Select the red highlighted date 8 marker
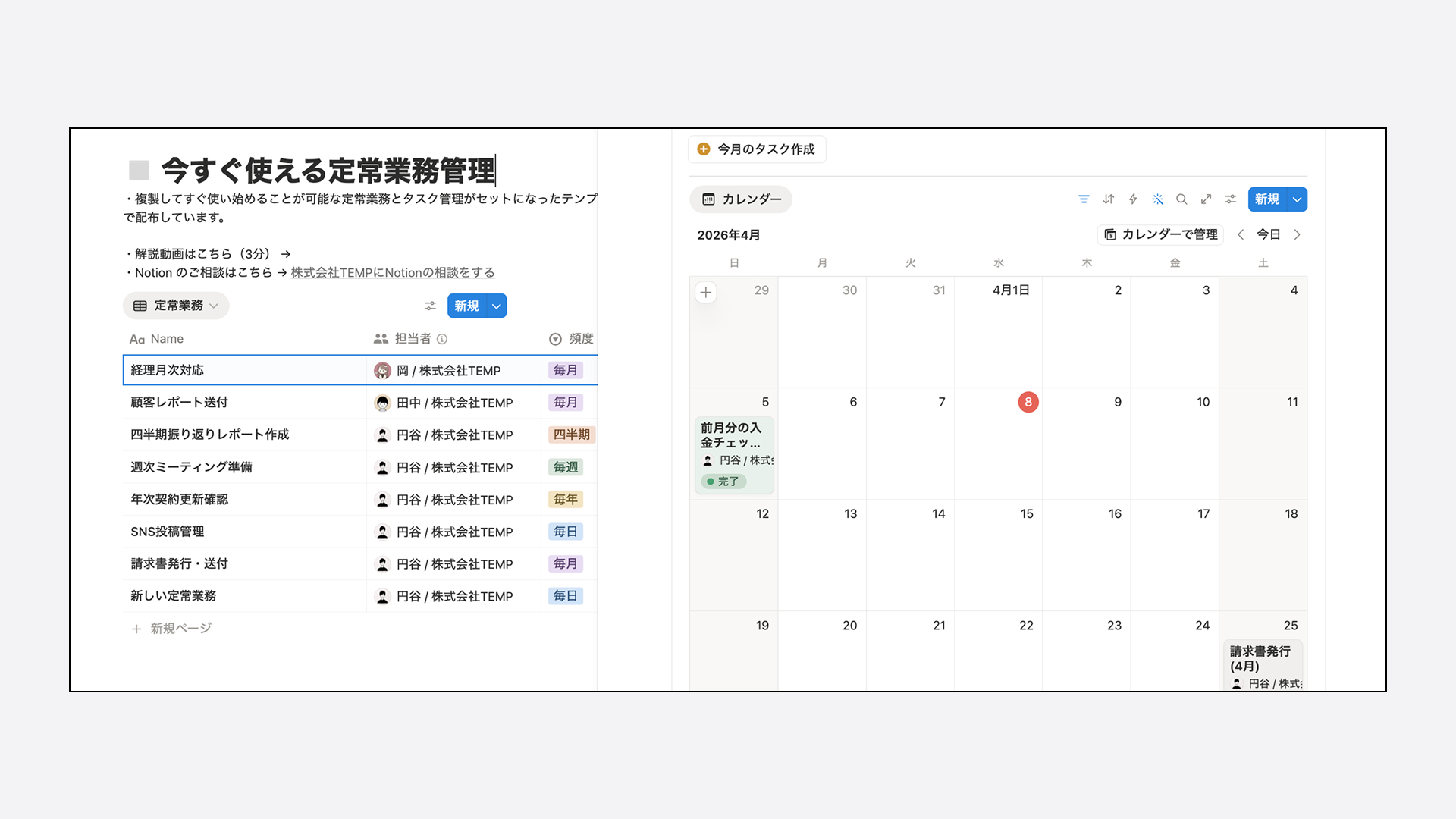 click(1028, 402)
